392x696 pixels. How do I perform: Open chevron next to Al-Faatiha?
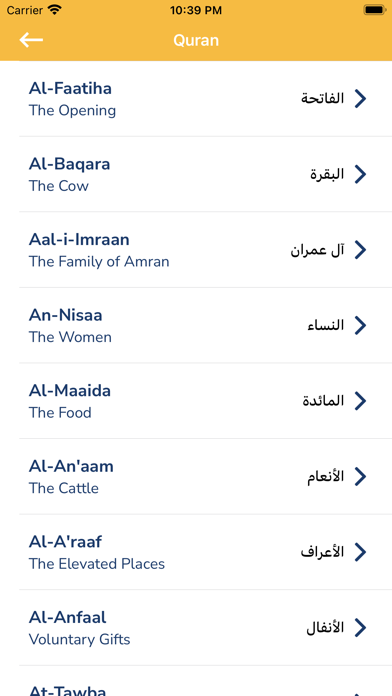pyautogui.click(x=360, y=99)
